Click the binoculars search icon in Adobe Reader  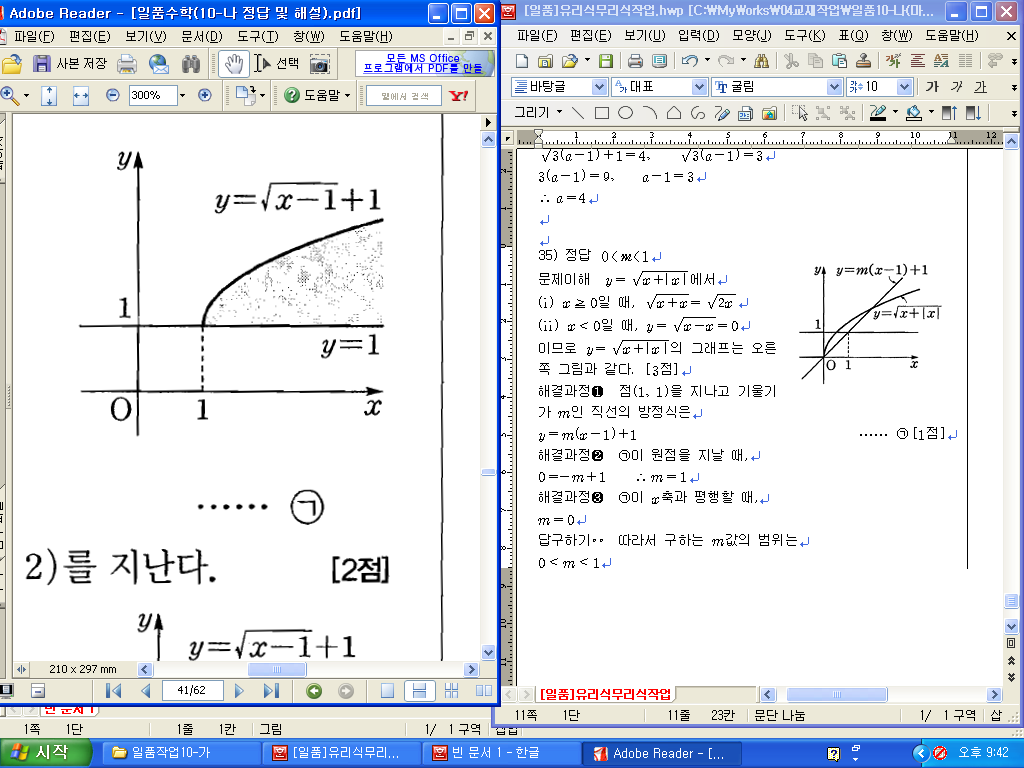click(191, 64)
